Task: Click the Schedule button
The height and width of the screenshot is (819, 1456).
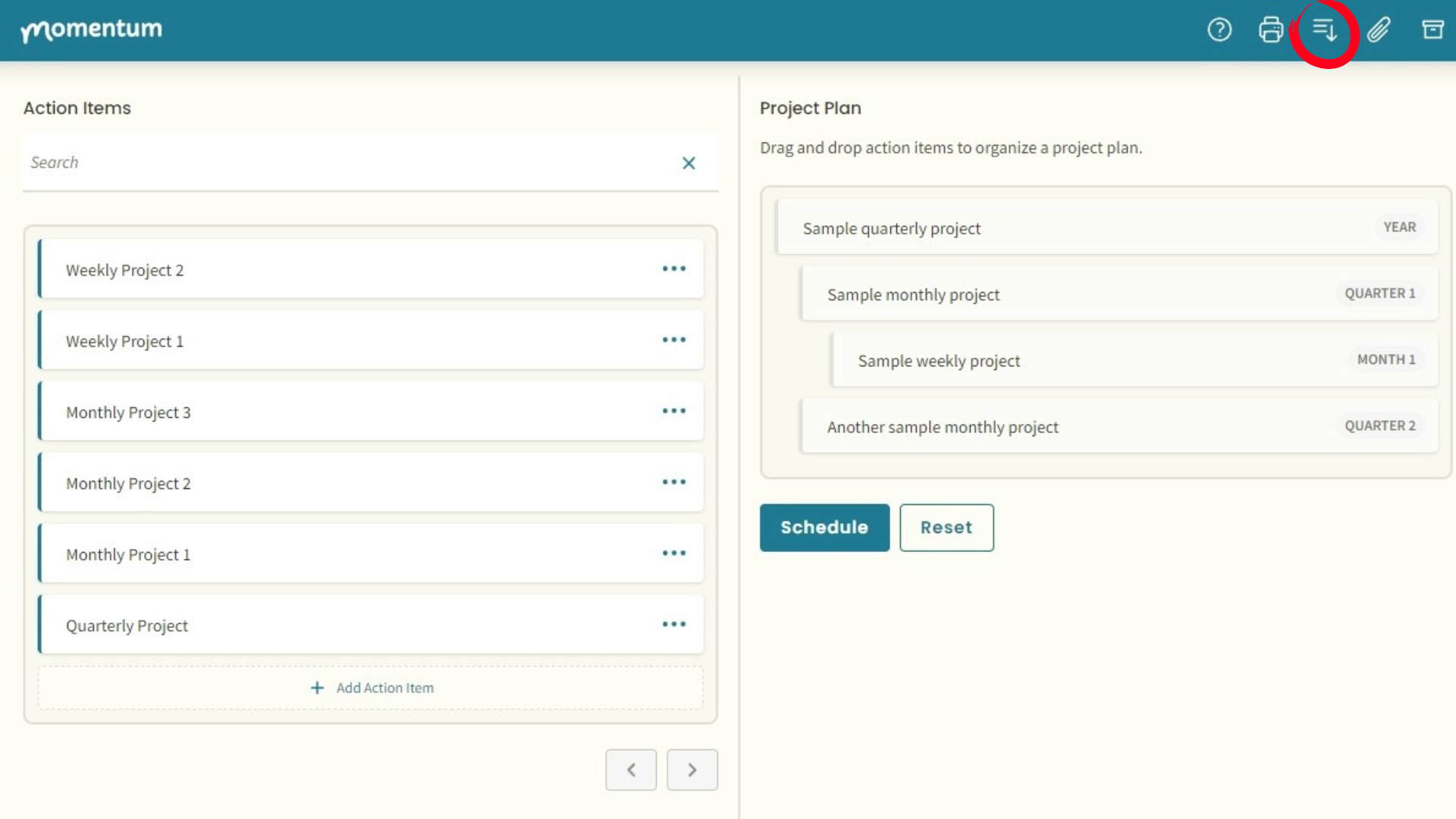Action: point(824,528)
